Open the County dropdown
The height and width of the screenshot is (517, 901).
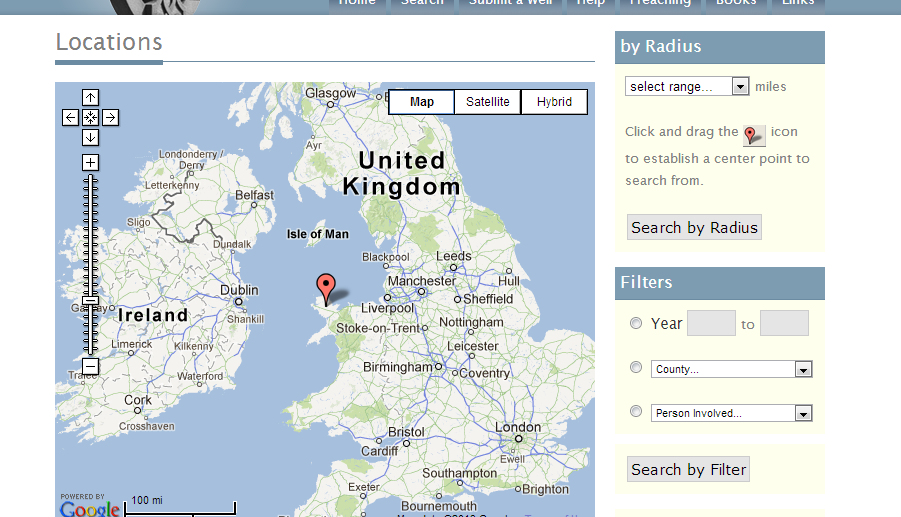731,369
